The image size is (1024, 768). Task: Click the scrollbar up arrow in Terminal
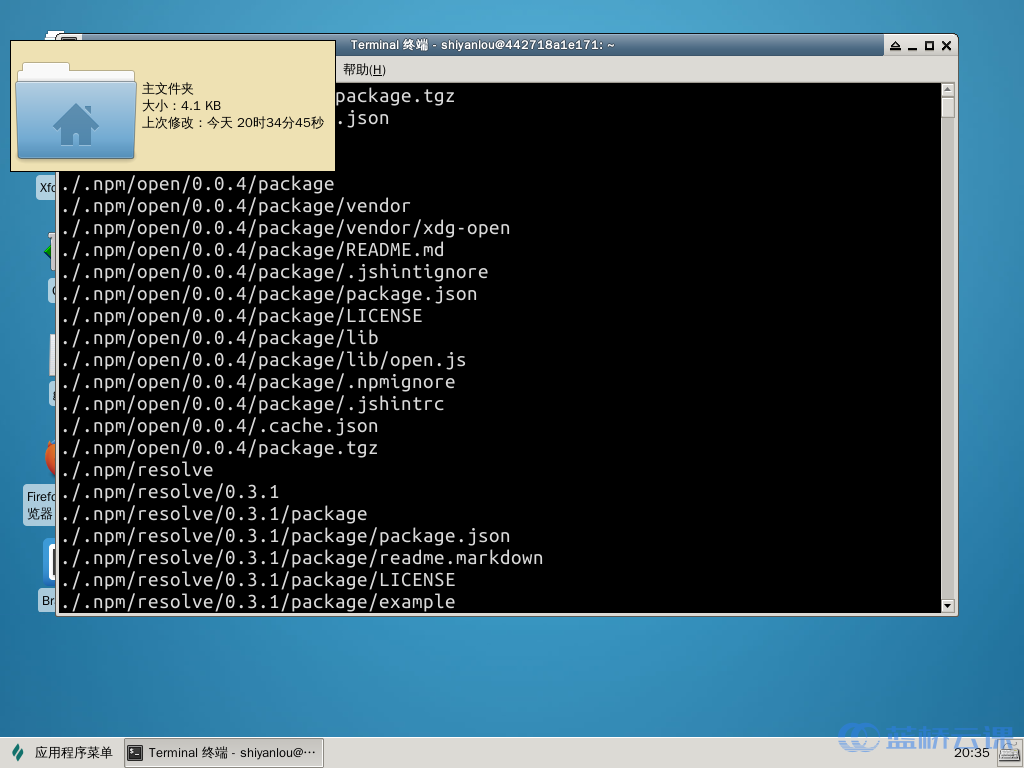pyautogui.click(x=947, y=88)
